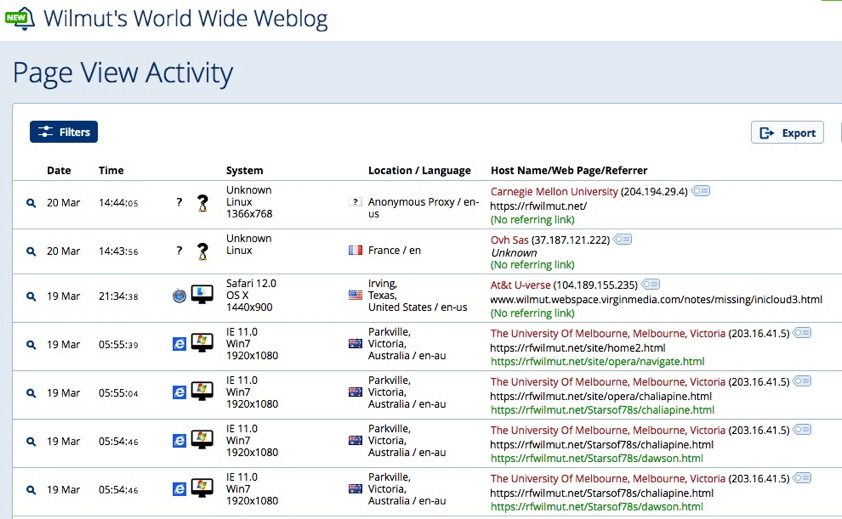Click the tag icon beside 104.189.155.235

pos(651,284)
